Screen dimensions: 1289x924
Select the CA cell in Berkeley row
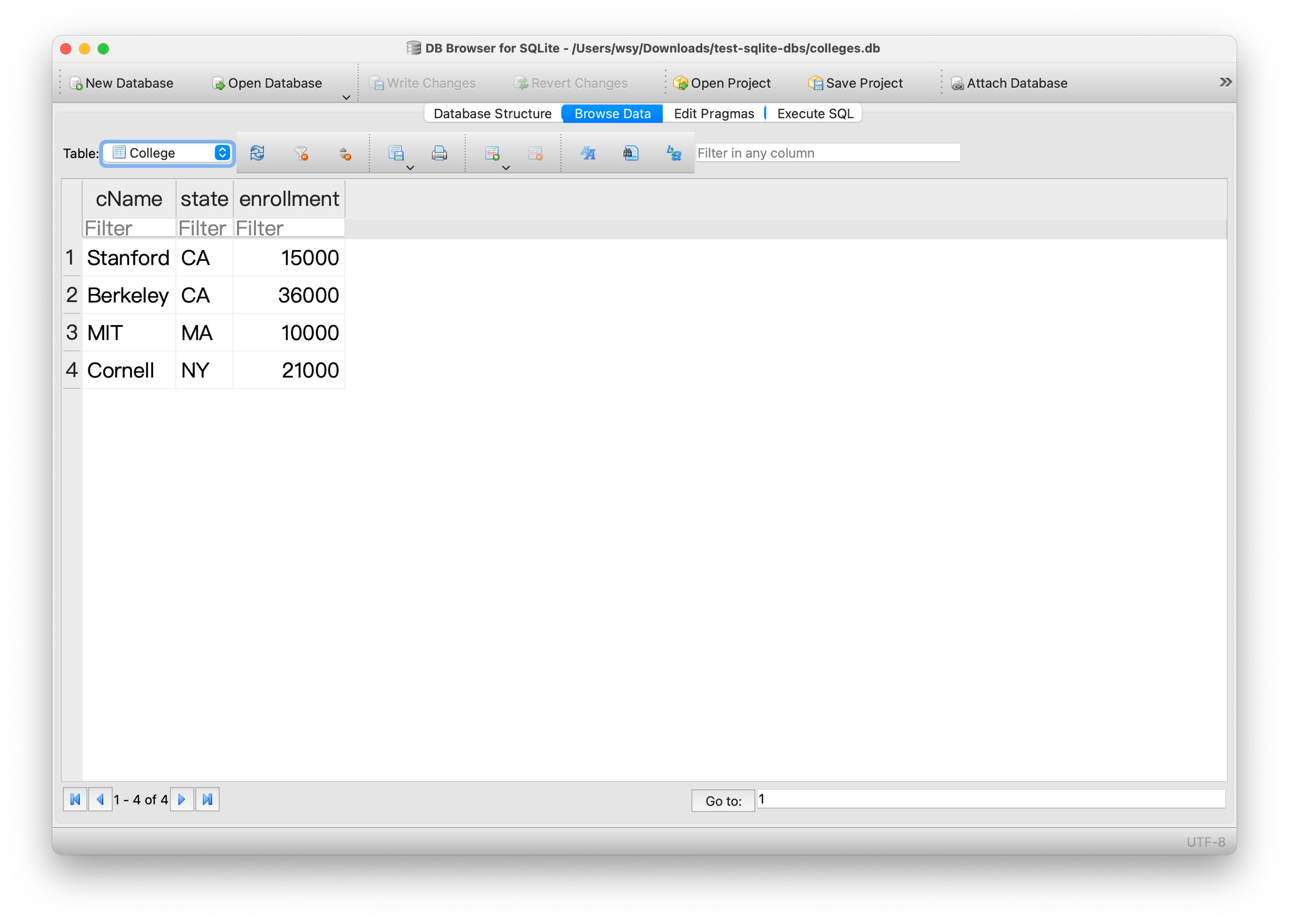[x=204, y=295]
